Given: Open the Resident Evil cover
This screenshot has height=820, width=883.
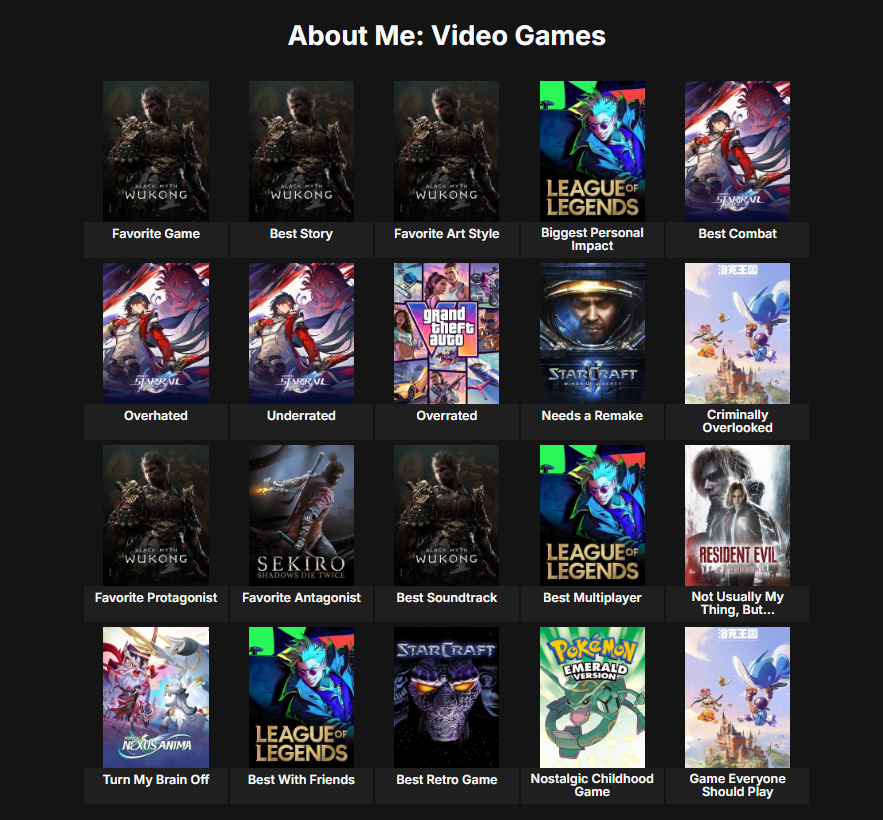Looking at the screenshot, I should [x=738, y=515].
